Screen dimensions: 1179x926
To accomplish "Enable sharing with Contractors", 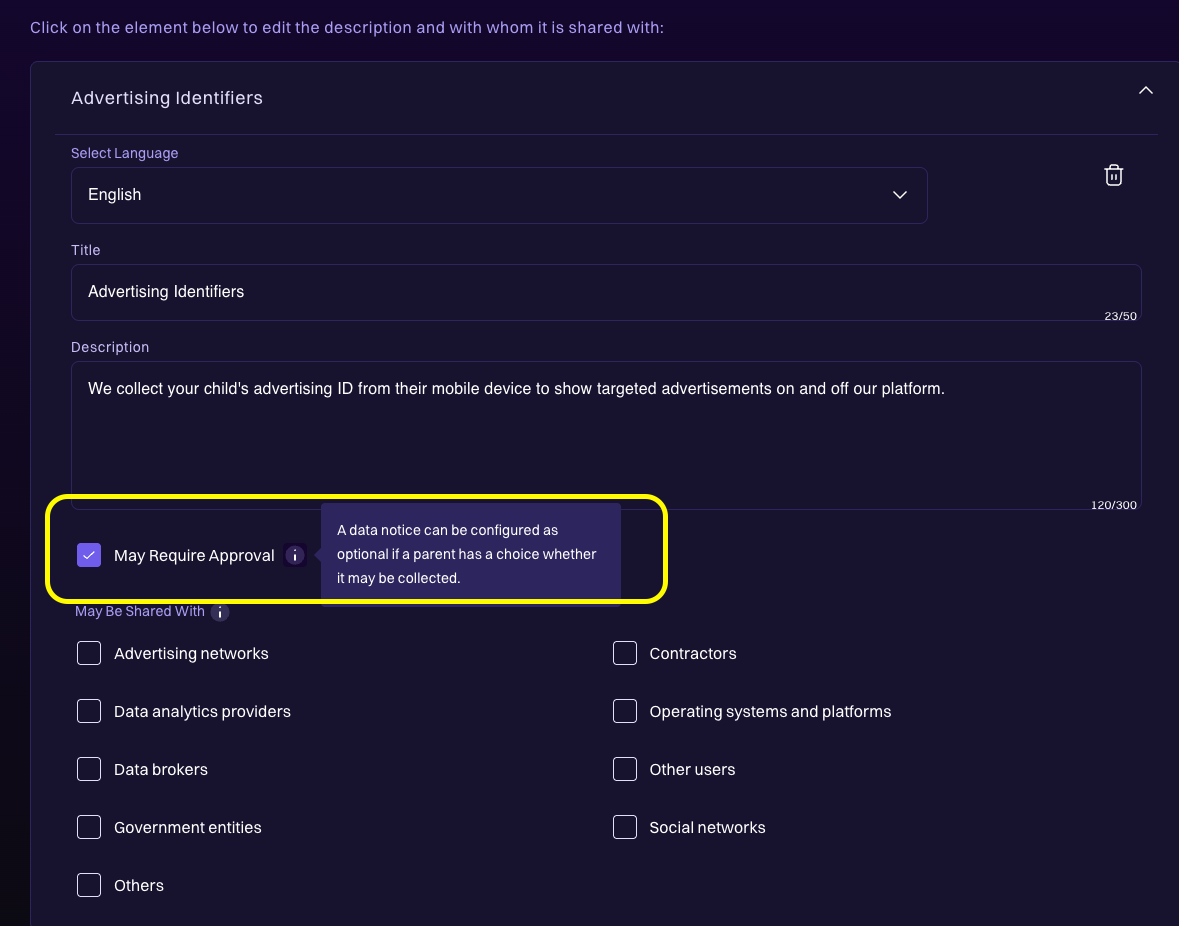I will tap(624, 653).
